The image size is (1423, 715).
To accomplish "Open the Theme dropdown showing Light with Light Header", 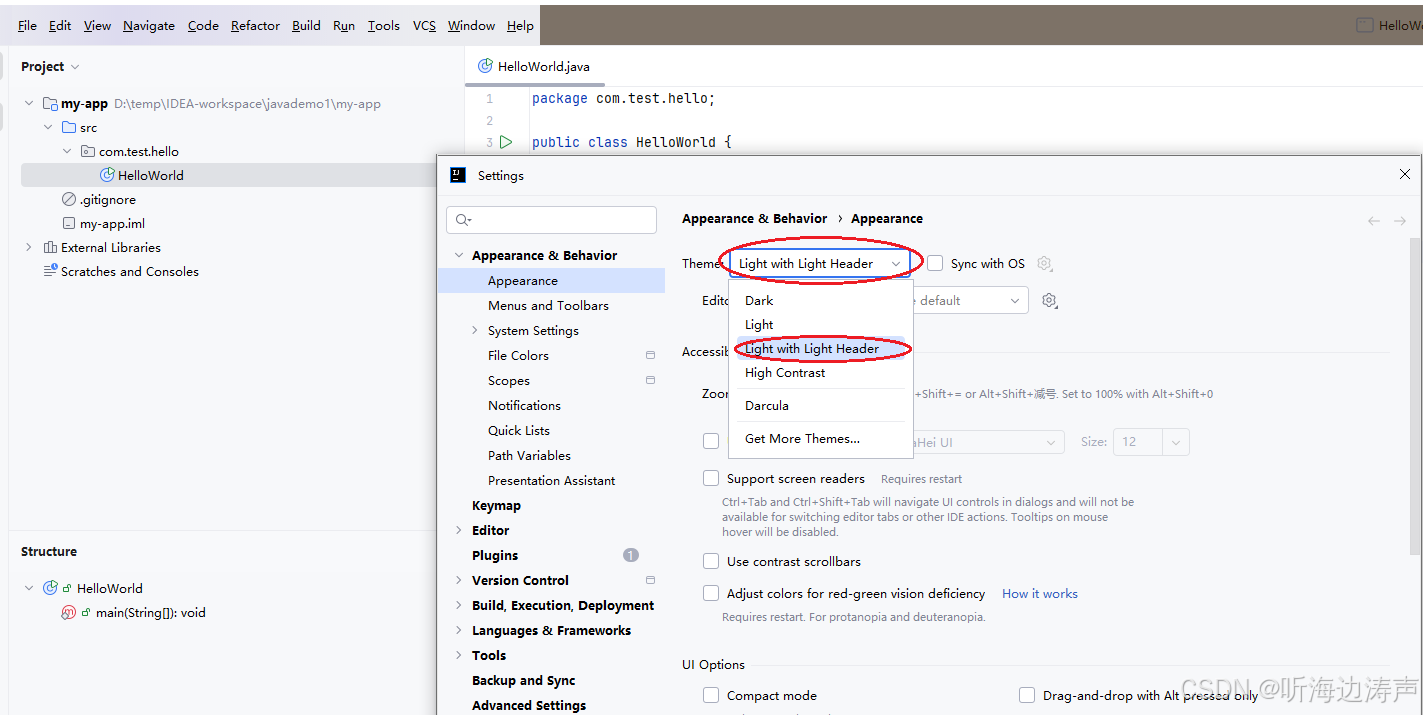I will [820, 263].
